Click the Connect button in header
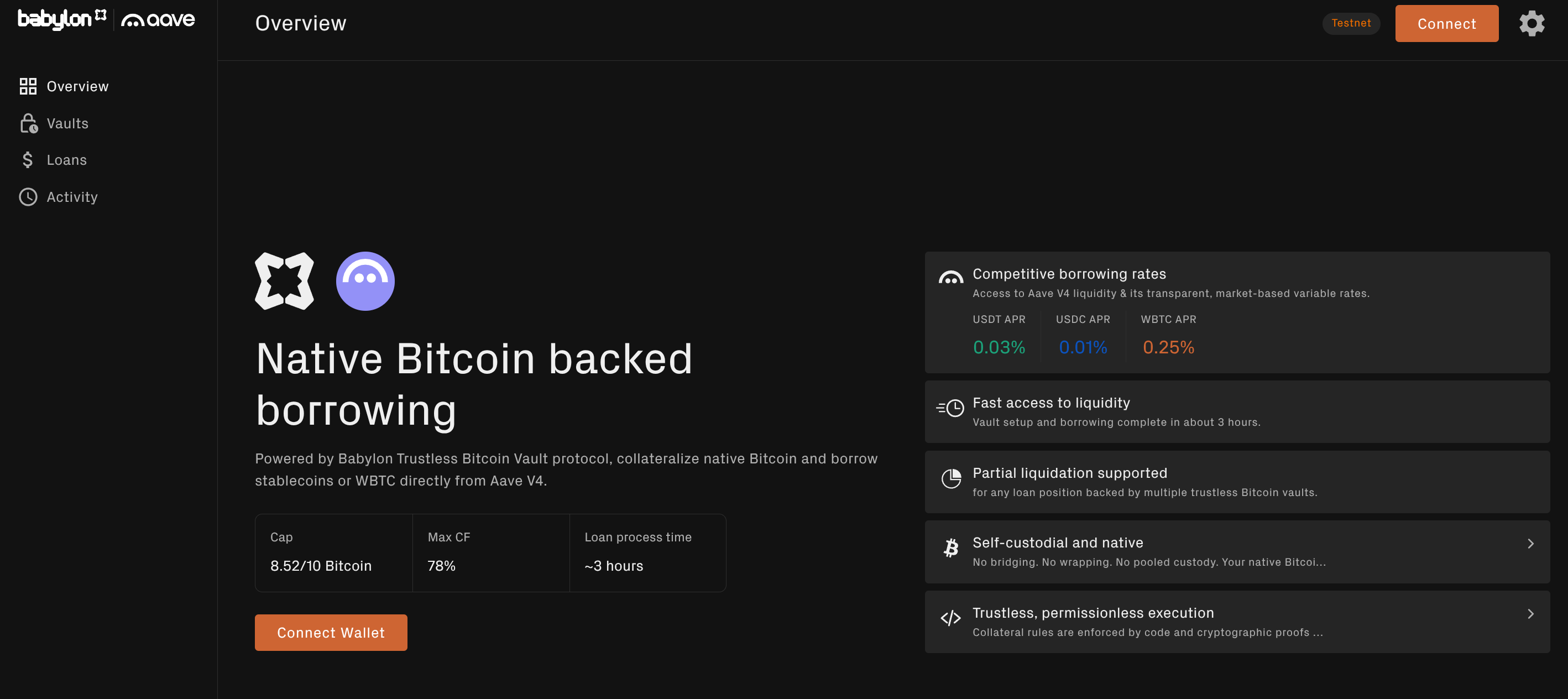Screen dimensions: 1568x699 1446,24
